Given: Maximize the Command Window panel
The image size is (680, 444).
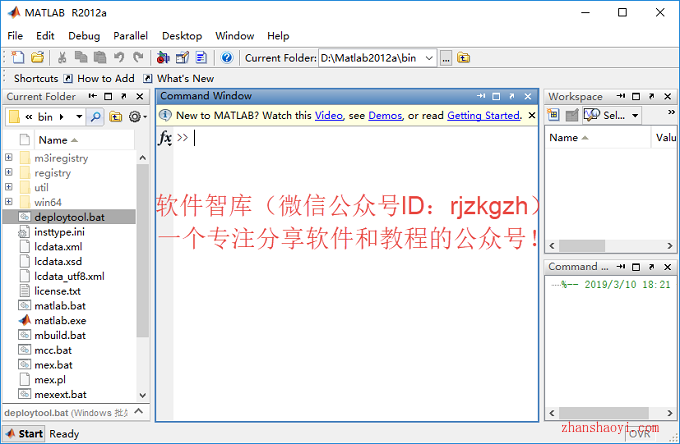Looking at the screenshot, I should pos(496,96).
